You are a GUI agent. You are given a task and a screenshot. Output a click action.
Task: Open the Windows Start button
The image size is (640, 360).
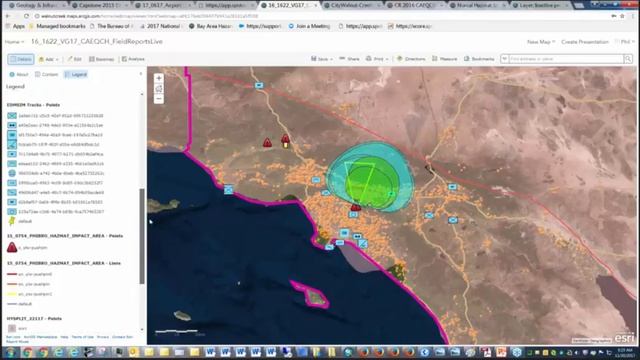(10, 352)
